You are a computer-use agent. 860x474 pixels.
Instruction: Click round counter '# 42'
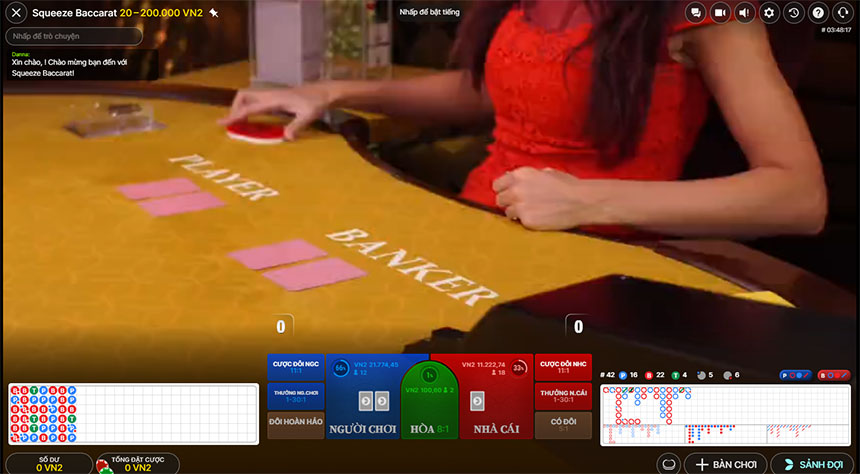point(608,376)
